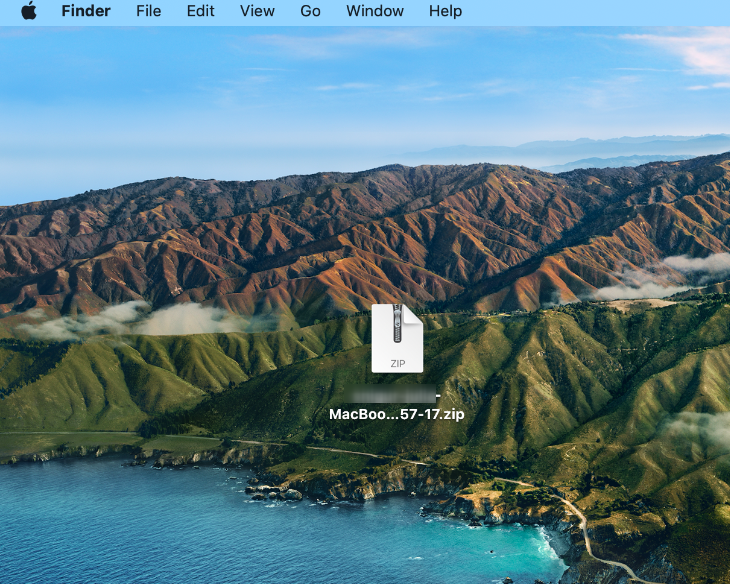Viewport: 730px width, 584px height.
Task: Click the MacBoo...57-17.zip filename label
Action: 397,414
